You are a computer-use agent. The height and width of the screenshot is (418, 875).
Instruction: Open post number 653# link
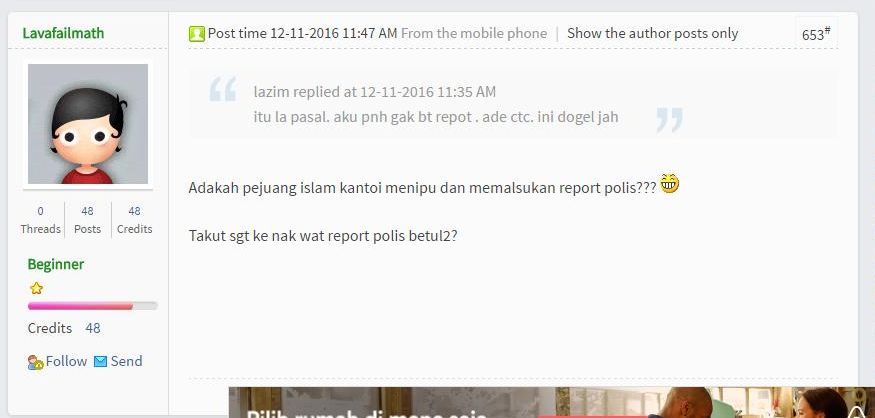(x=816, y=34)
